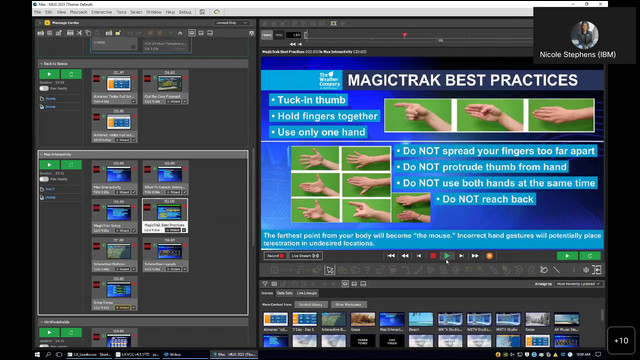
Task: Play the Max Interactivity playlist
Action: 49,165
